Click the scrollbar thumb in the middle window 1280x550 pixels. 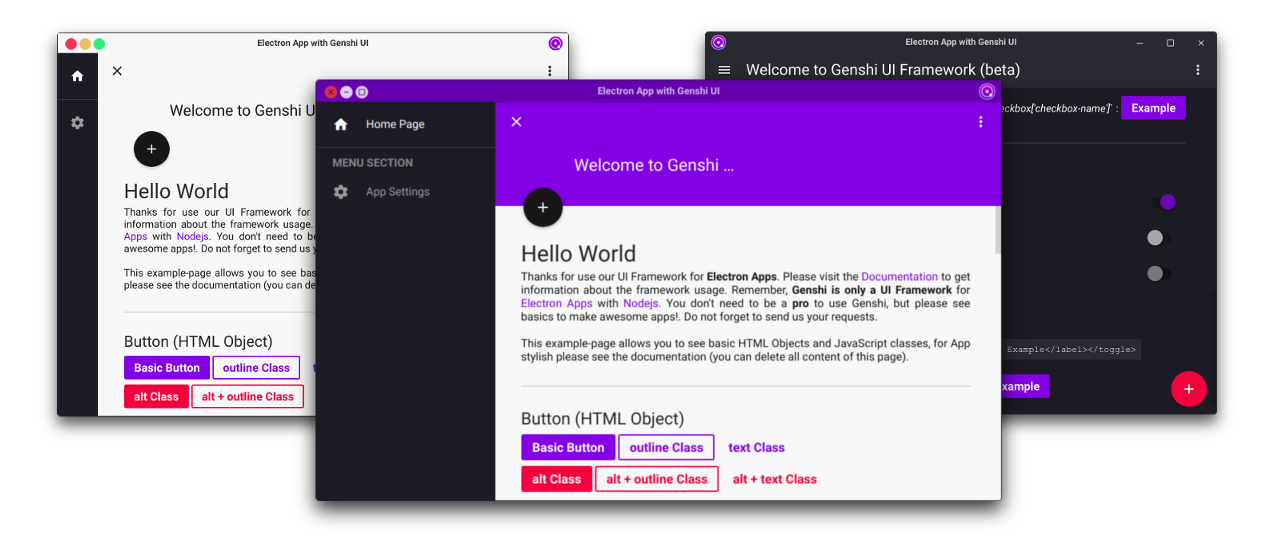996,230
